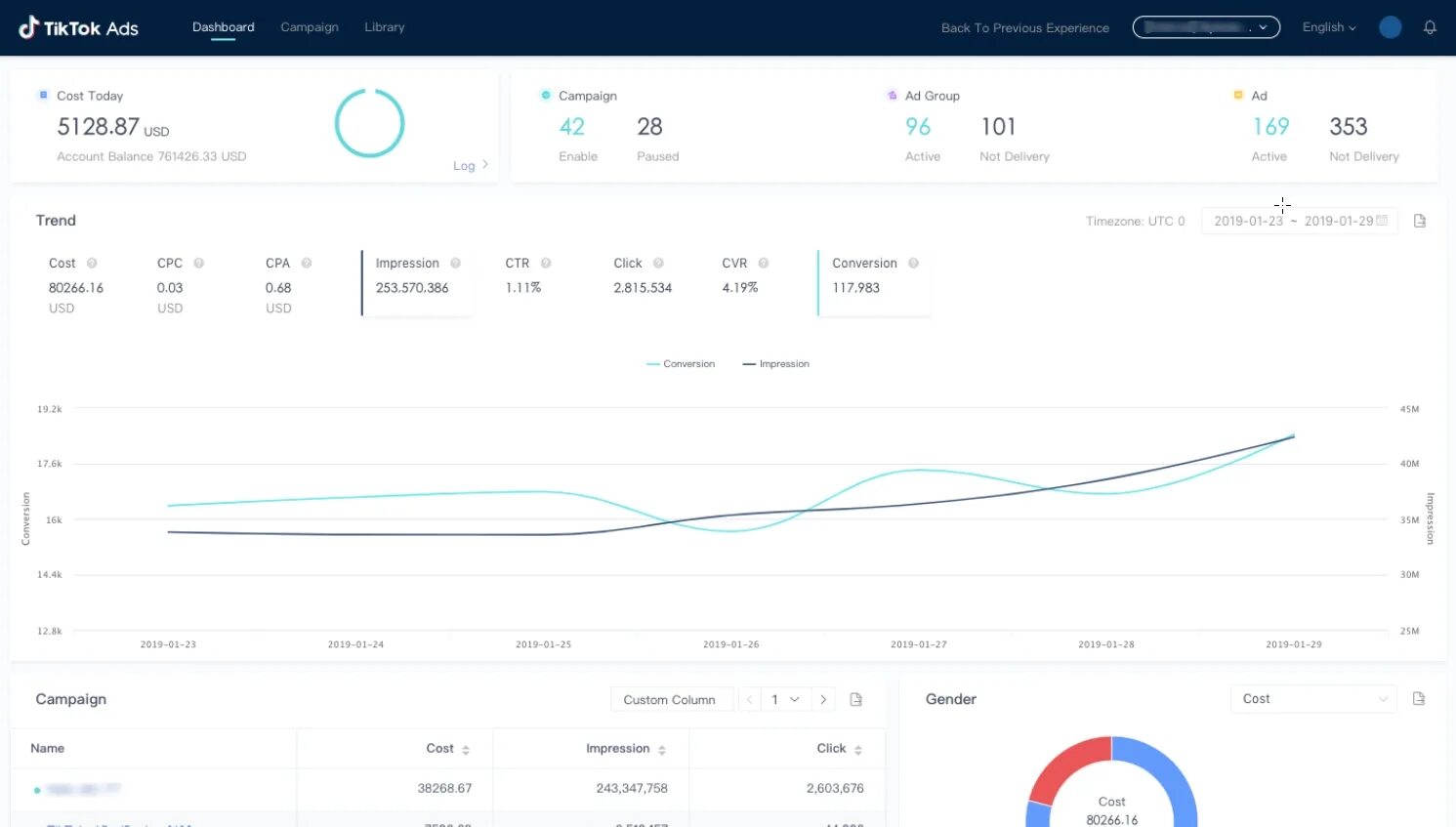Click the 96 active ad groups number
1456x827 pixels.
pyautogui.click(x=918, y=127)
